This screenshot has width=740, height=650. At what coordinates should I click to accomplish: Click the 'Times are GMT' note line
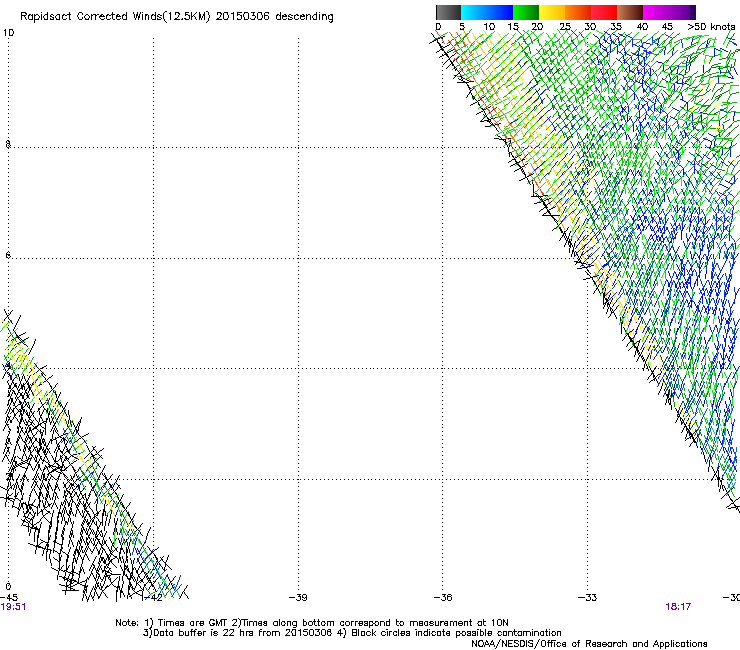point(312,623)
